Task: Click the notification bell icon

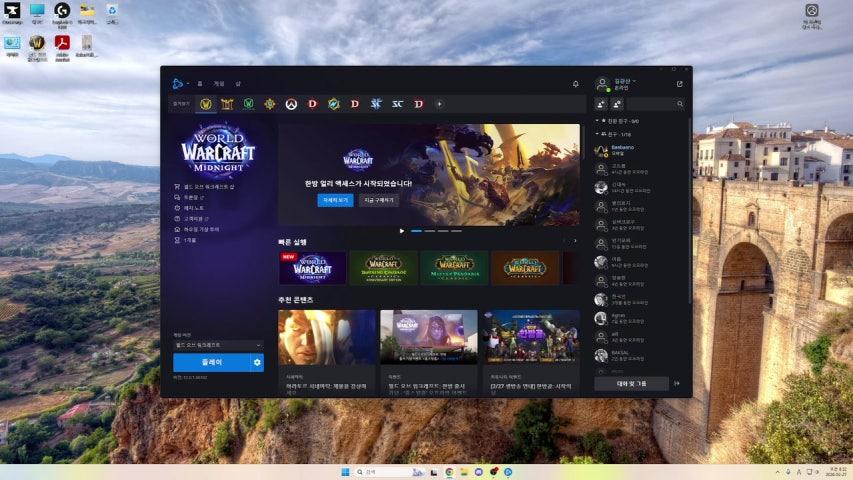Action: click(575, 84)
